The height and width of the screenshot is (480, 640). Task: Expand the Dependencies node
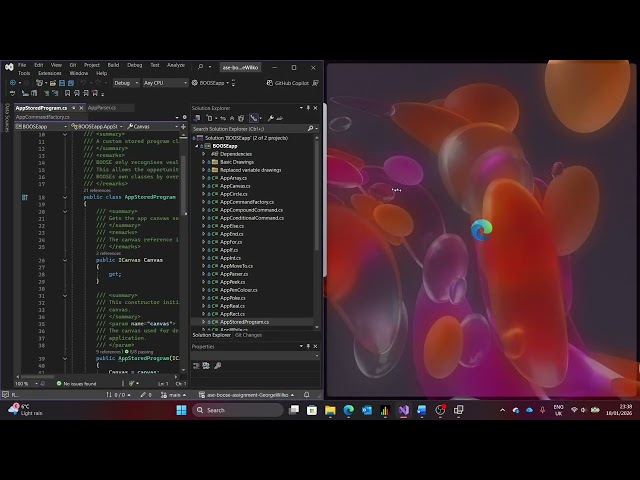pos(204,154)
